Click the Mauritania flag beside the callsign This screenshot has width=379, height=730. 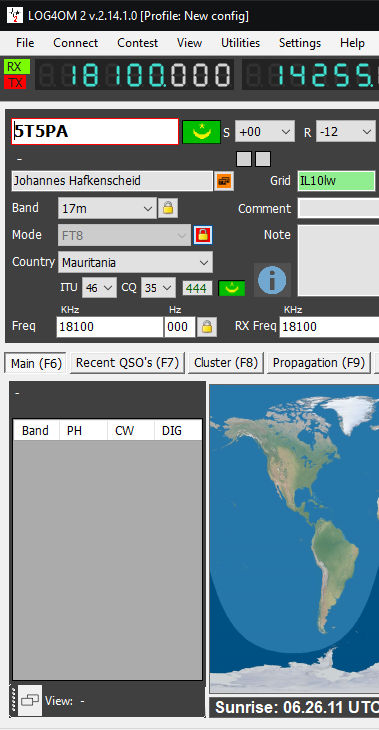[x=201, y=132]
